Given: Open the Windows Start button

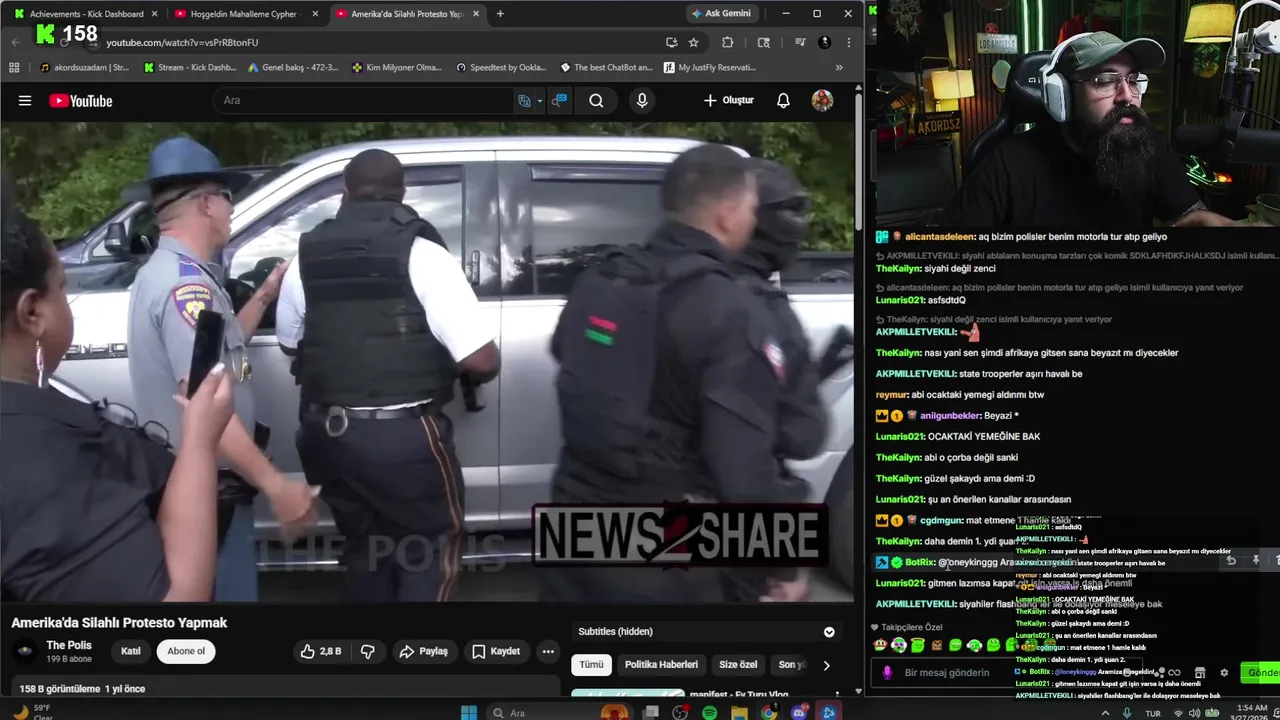Looking at the screenshot, I should tap(468, 712).
